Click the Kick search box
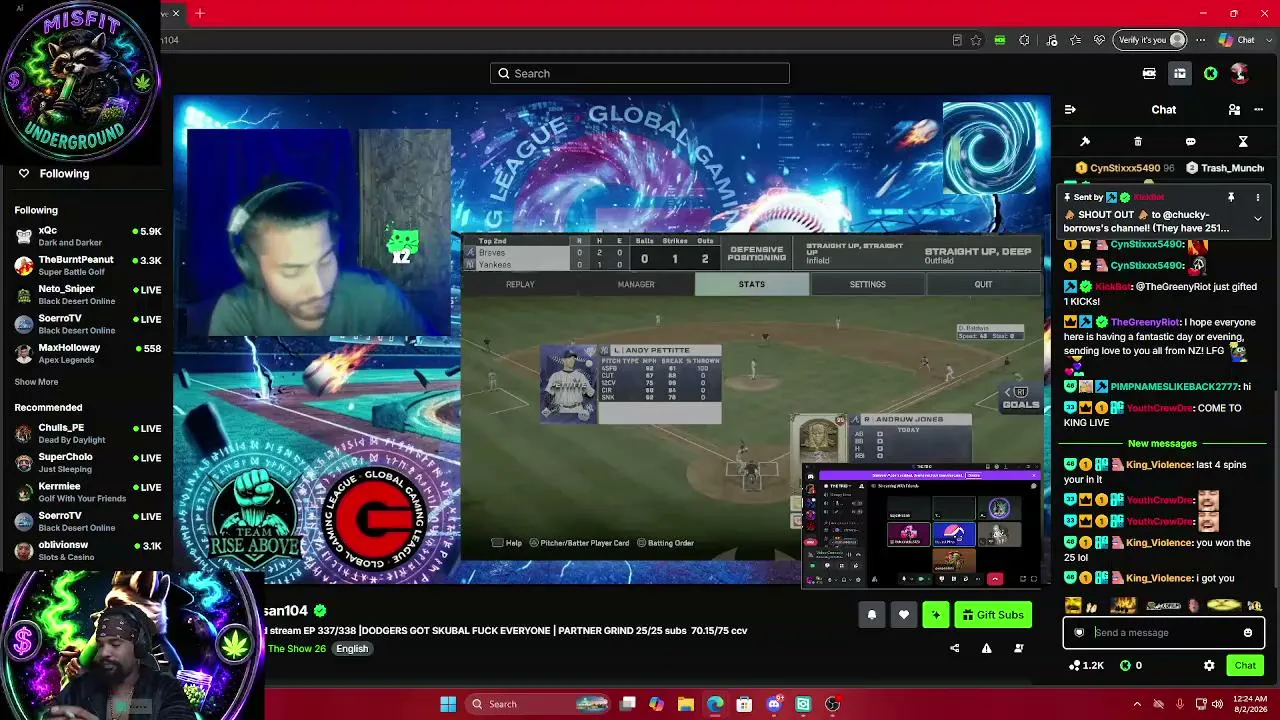1280x720 pixels. (x=640, y=73)
